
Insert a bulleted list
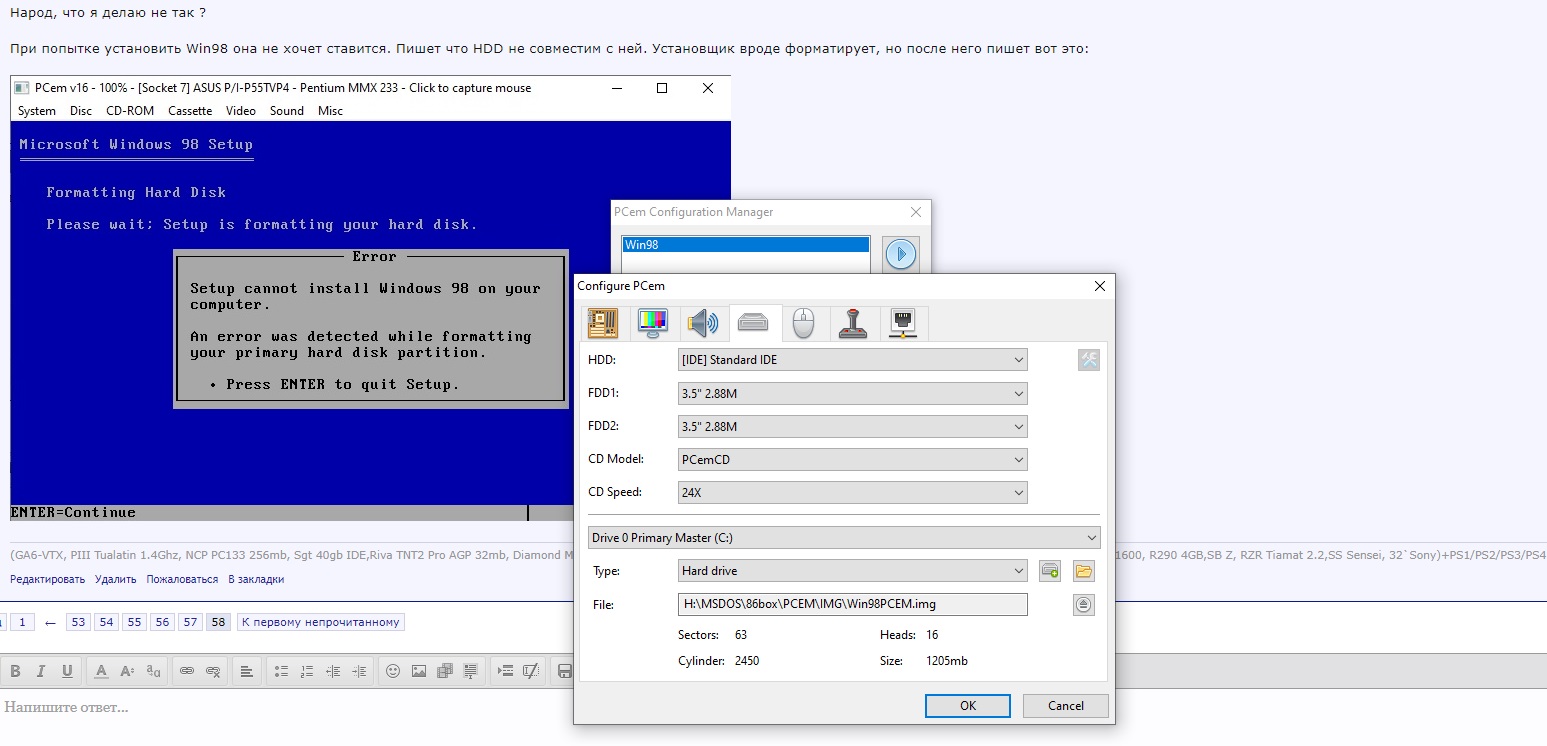coord(281,671)
